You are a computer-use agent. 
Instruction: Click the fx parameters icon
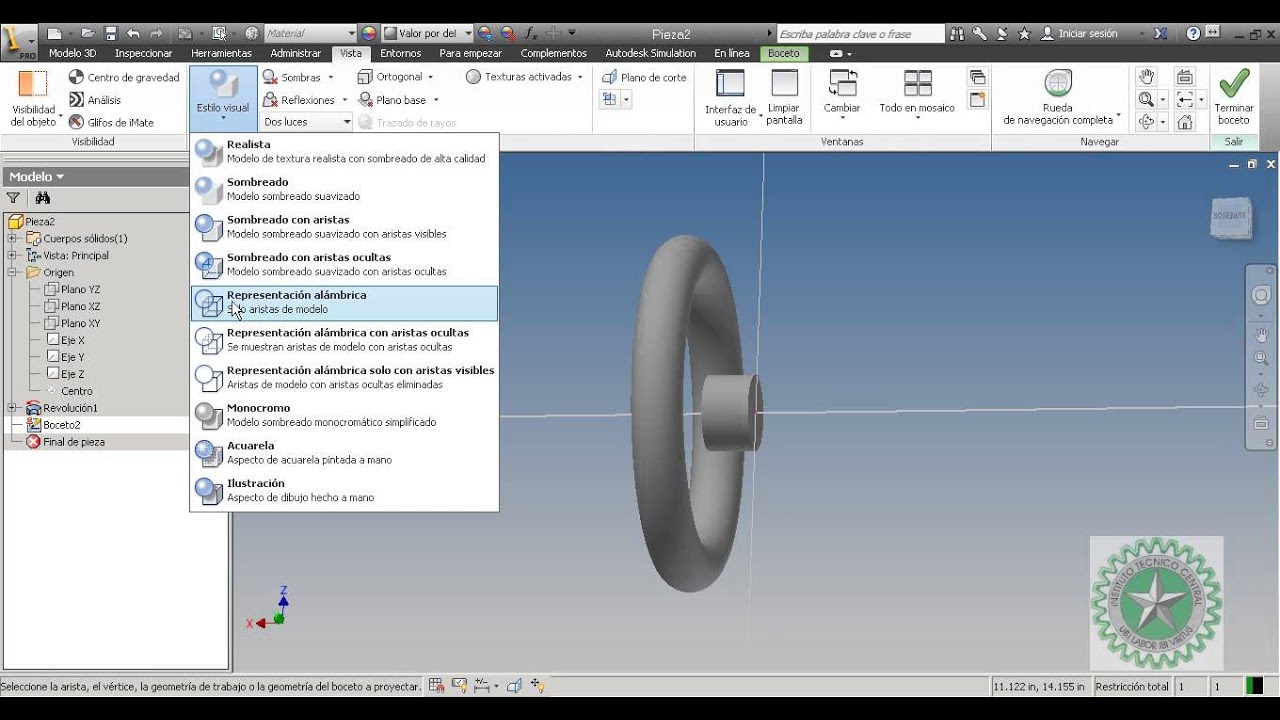[x=531, y=33]
